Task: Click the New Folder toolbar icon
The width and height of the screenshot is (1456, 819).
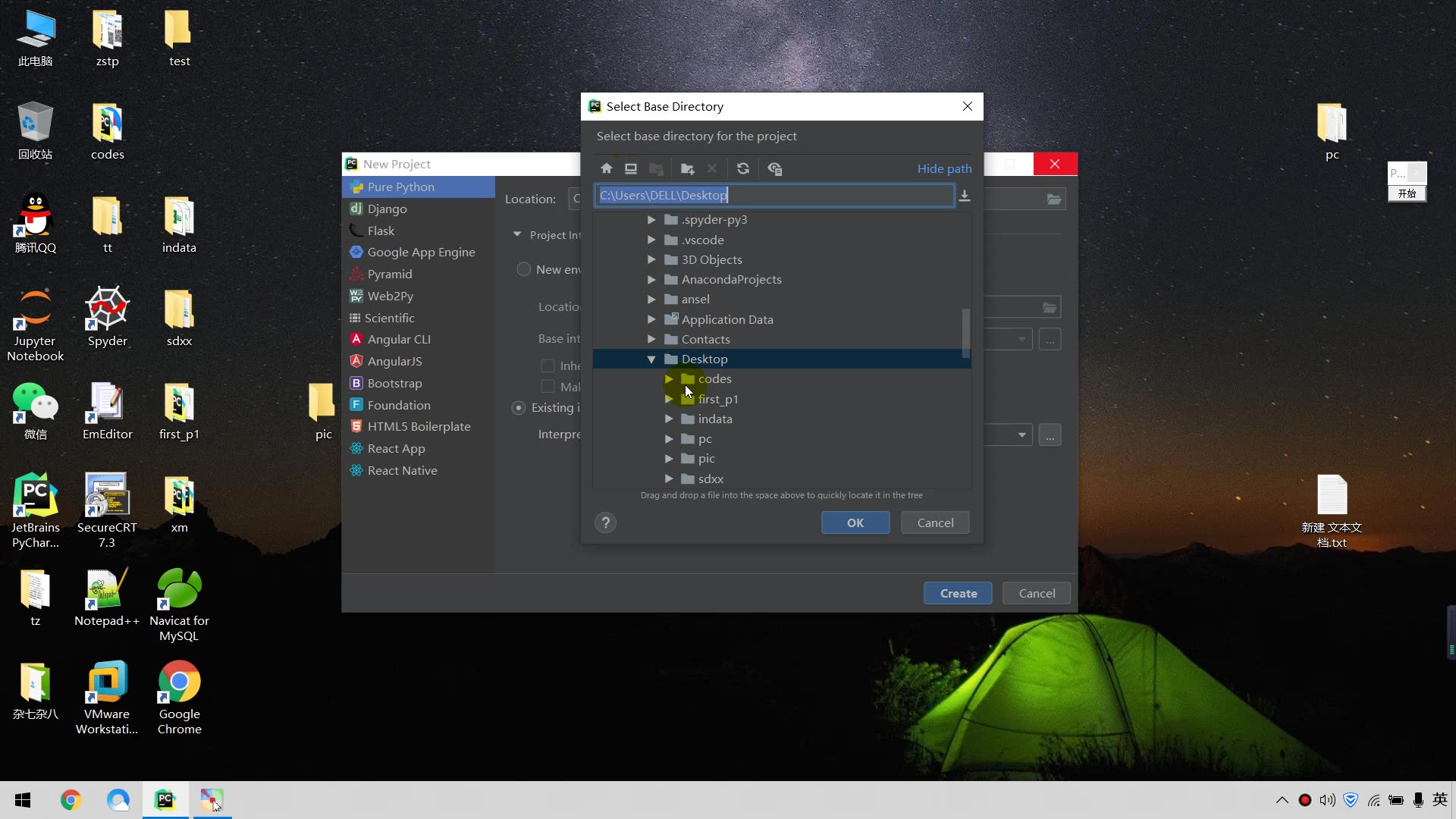Action: (687, 168)
